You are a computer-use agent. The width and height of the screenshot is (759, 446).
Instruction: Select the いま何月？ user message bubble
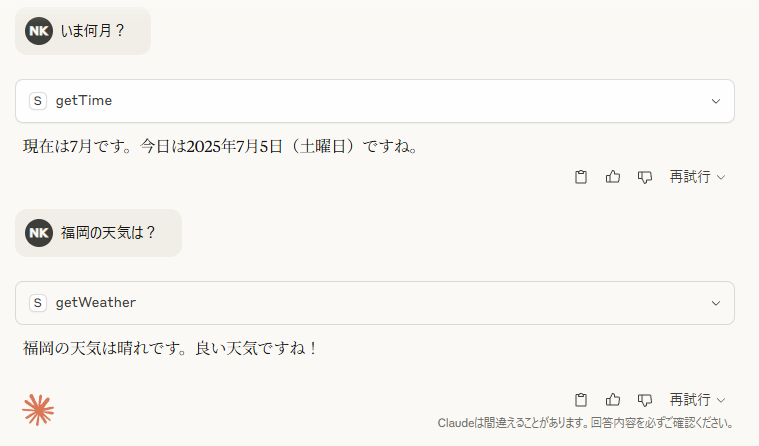click(x=93, y=31)
